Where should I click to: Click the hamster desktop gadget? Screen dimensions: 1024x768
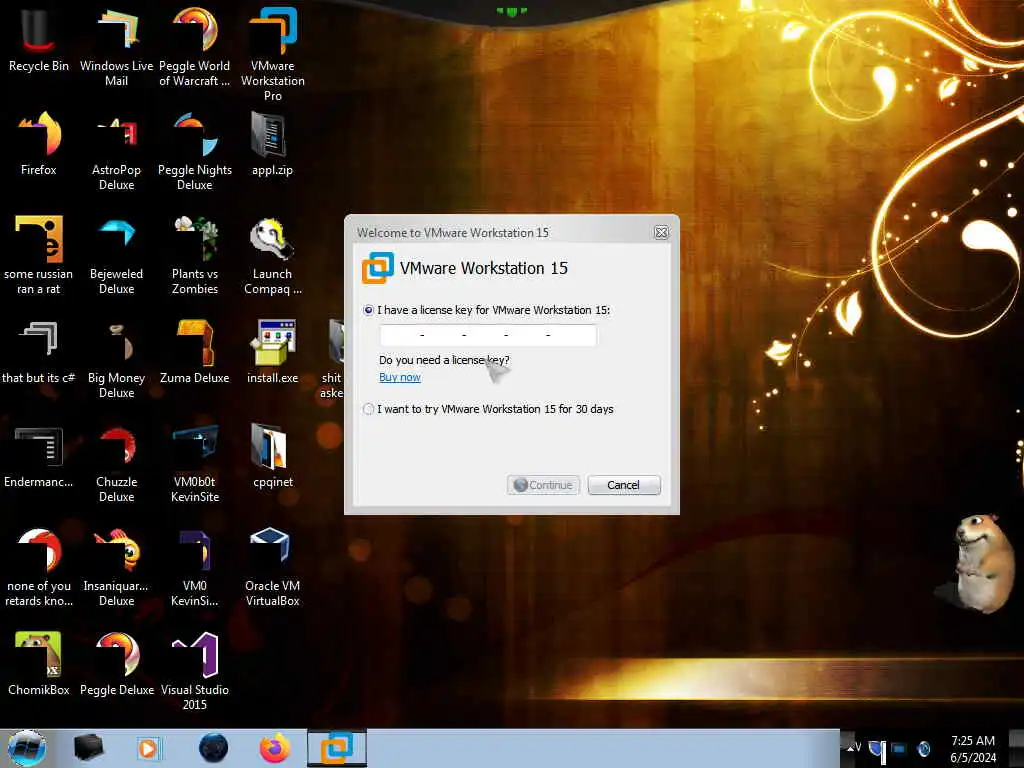[985, 562]
